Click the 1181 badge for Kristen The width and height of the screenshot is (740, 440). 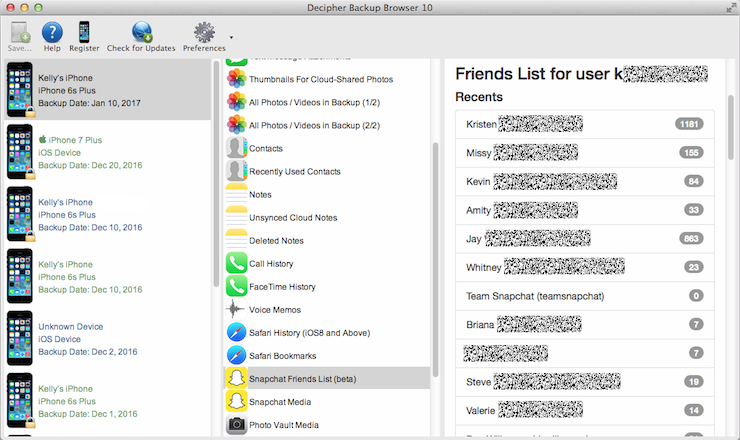point(689,124)
